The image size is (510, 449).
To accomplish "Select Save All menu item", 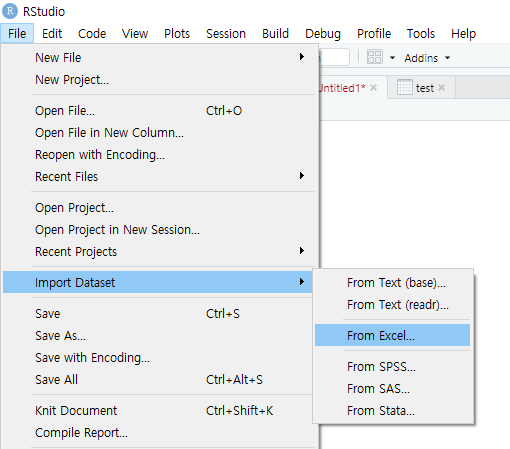I will [158, 379].
